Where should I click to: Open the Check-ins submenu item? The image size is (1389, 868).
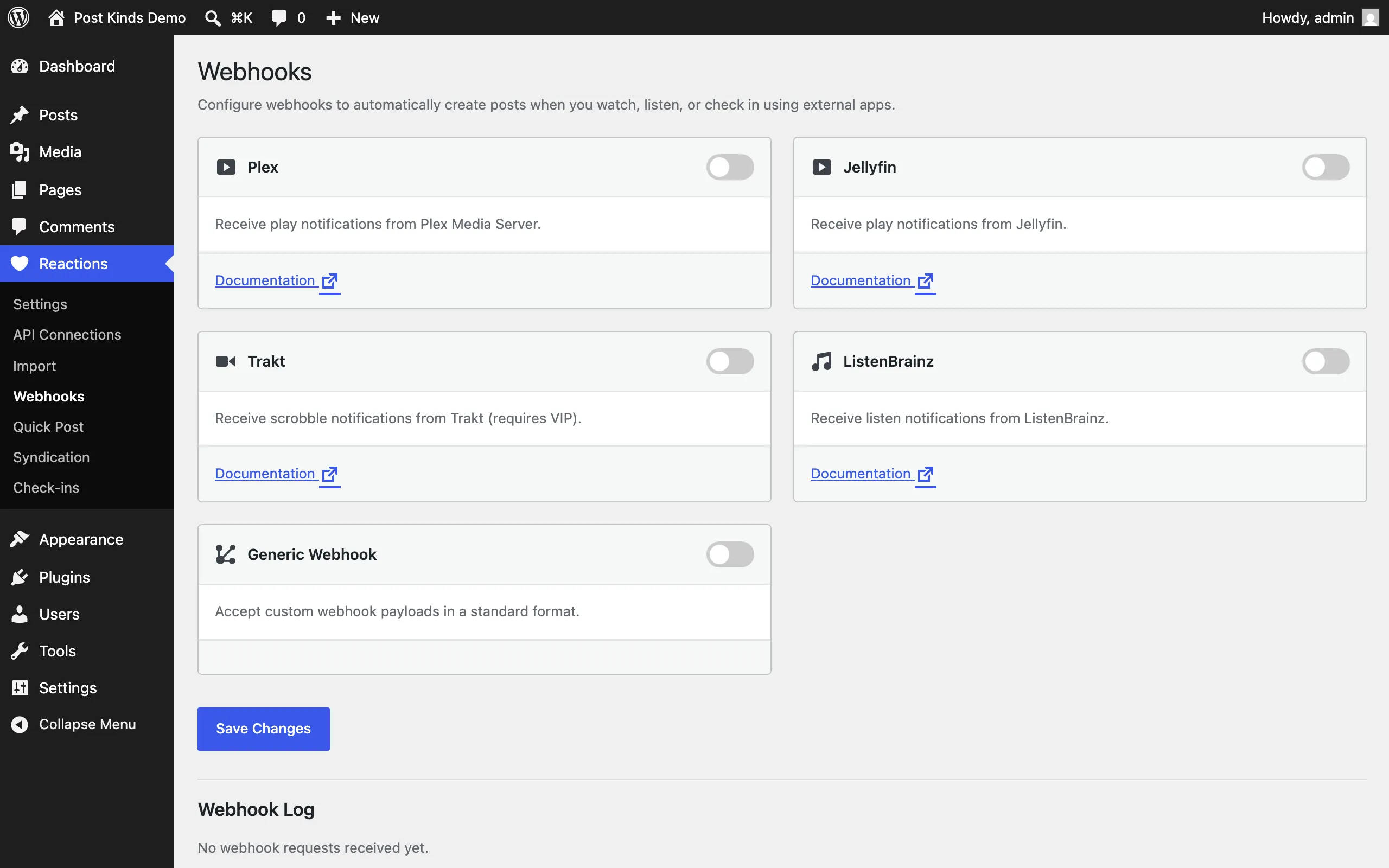46,487
